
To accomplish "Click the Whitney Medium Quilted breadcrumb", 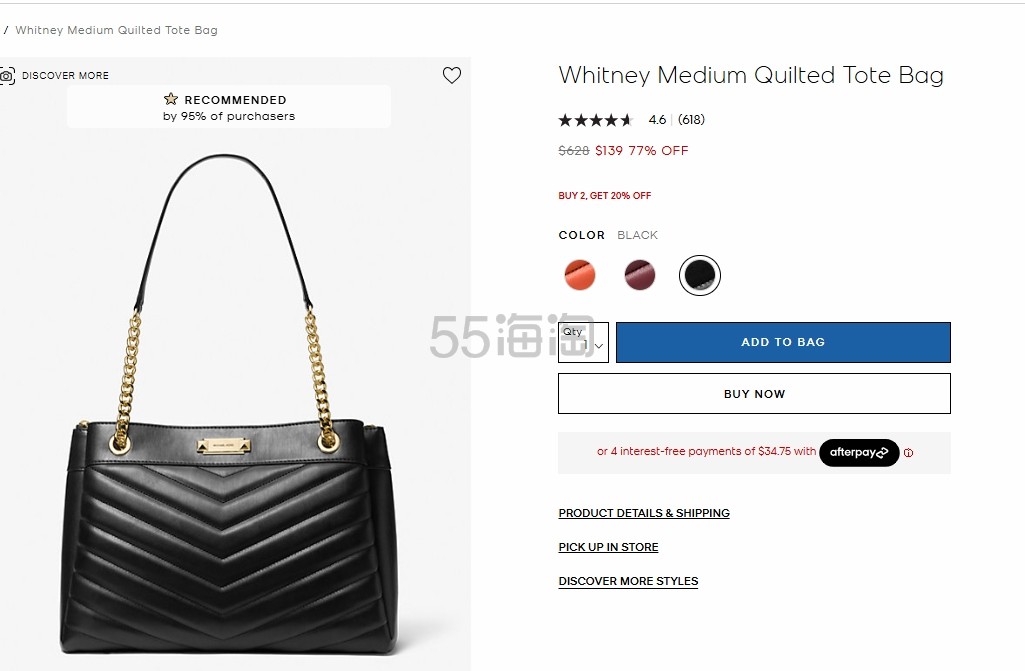I will (x=116, y=30).
